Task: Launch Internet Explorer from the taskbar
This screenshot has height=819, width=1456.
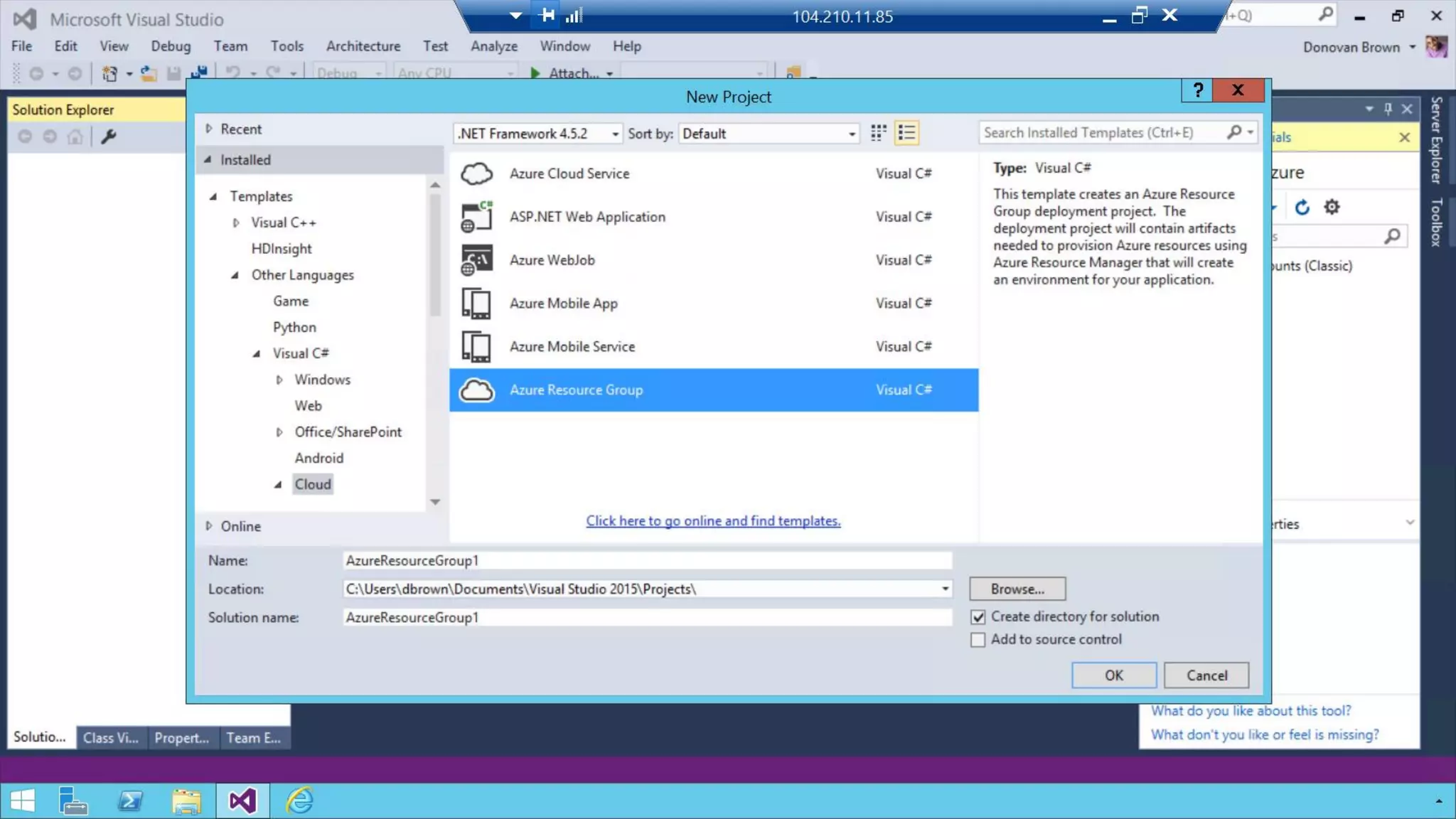Action: point(299,801)
